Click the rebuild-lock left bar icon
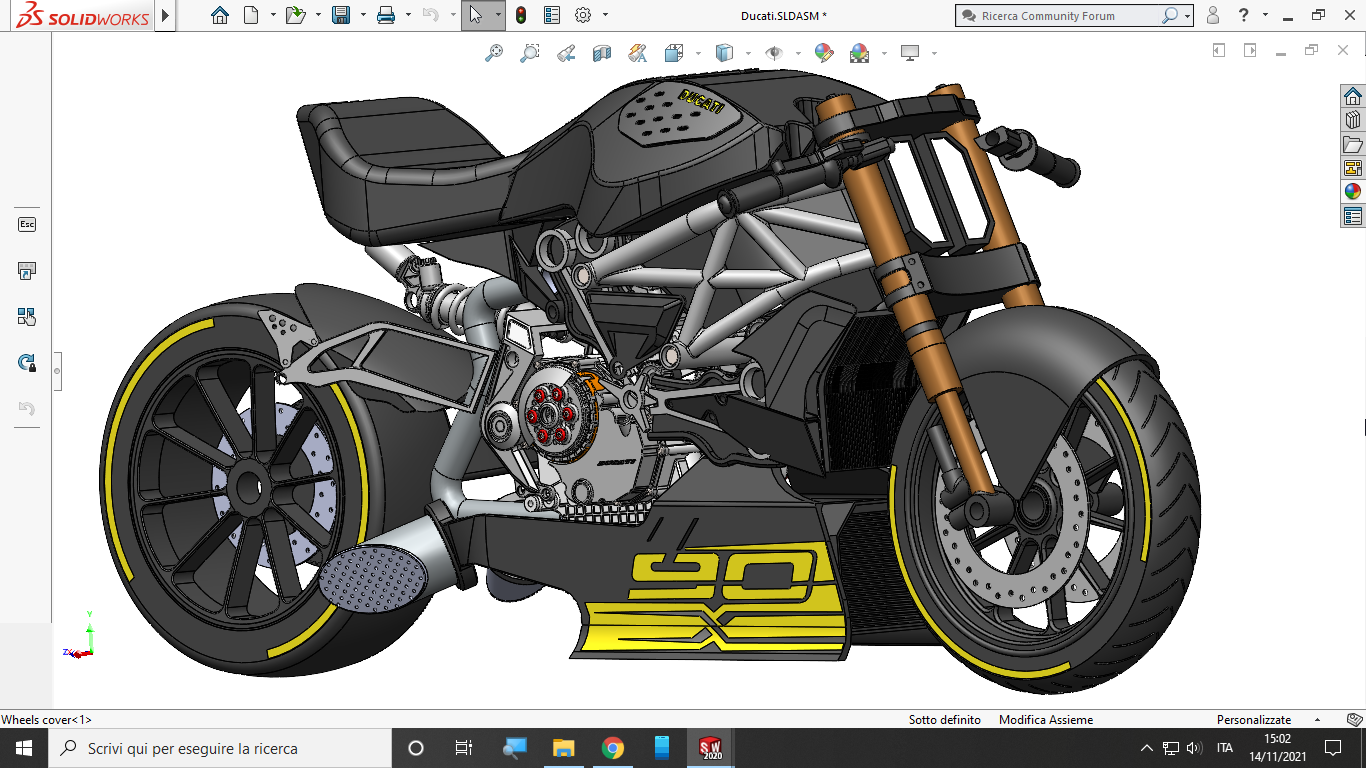Image resolution: width=1366 pixels, height=768 pixels. [27, 363]
